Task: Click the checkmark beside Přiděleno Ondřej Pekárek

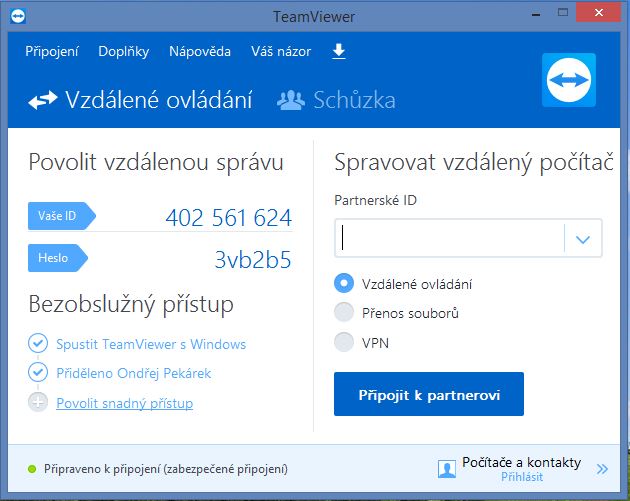Action: coord(38,372)
